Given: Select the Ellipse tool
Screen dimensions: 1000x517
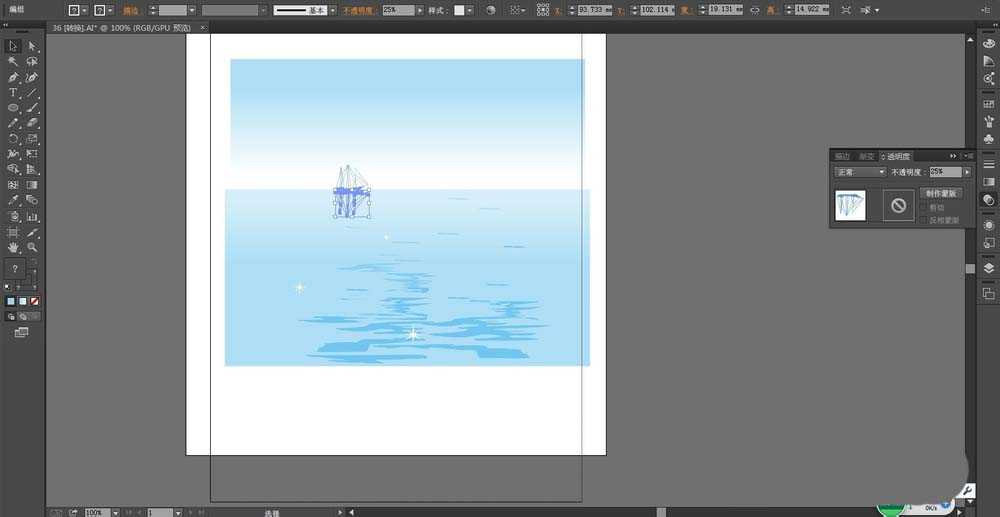Looking at the screenshot, I should click(13, 108).
